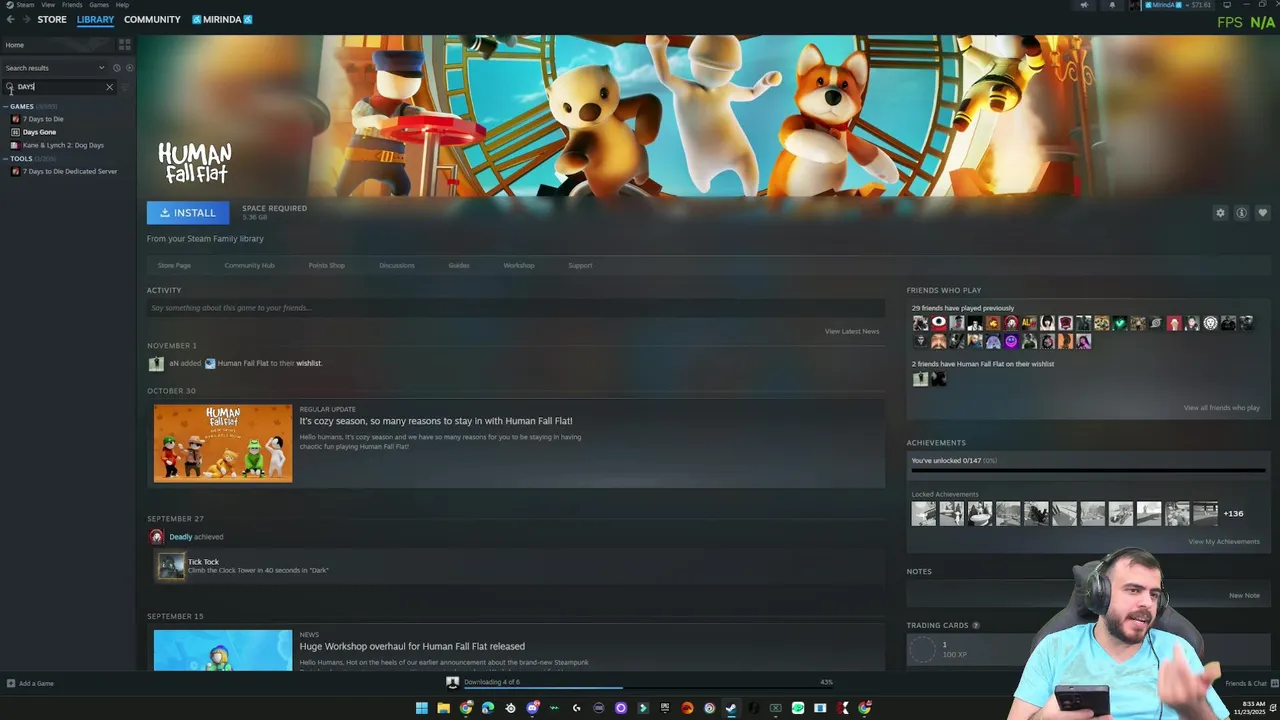Select Days Gone in results
Image resolution: width=1280 pixels, height=720 pixels.
pyautogui.click(x=39, y=132)
